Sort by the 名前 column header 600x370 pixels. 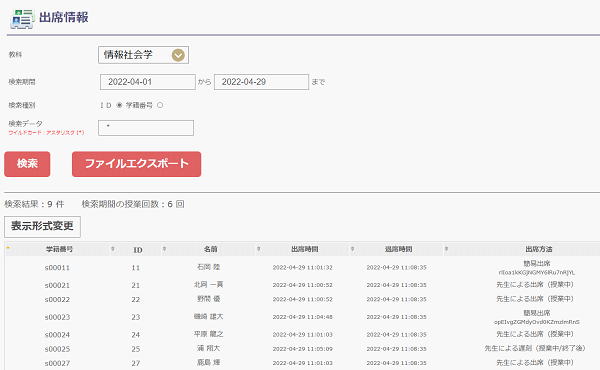tap(210, 249)
